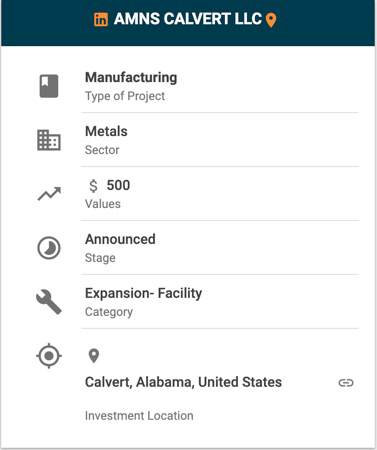
Task: Click the orange map pin beside company name
Action: [x=271, y=20]
